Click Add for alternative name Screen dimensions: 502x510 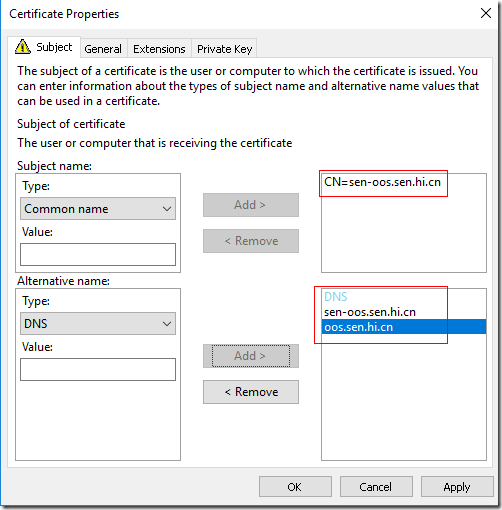click(x=251, y=356)
